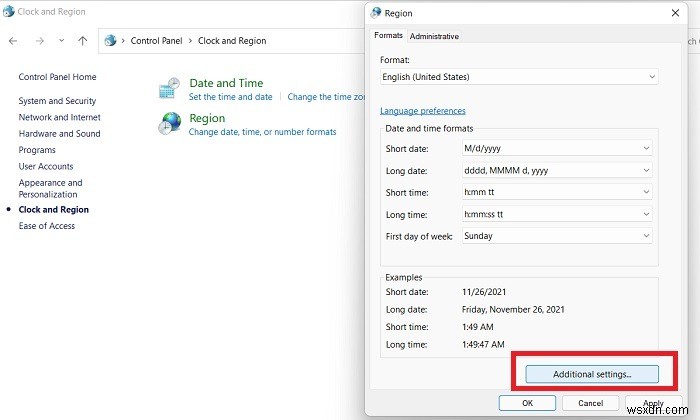Click the Clock and Region window title icon
The height and width of the screenshot is (420, 700).
[8, 12]
